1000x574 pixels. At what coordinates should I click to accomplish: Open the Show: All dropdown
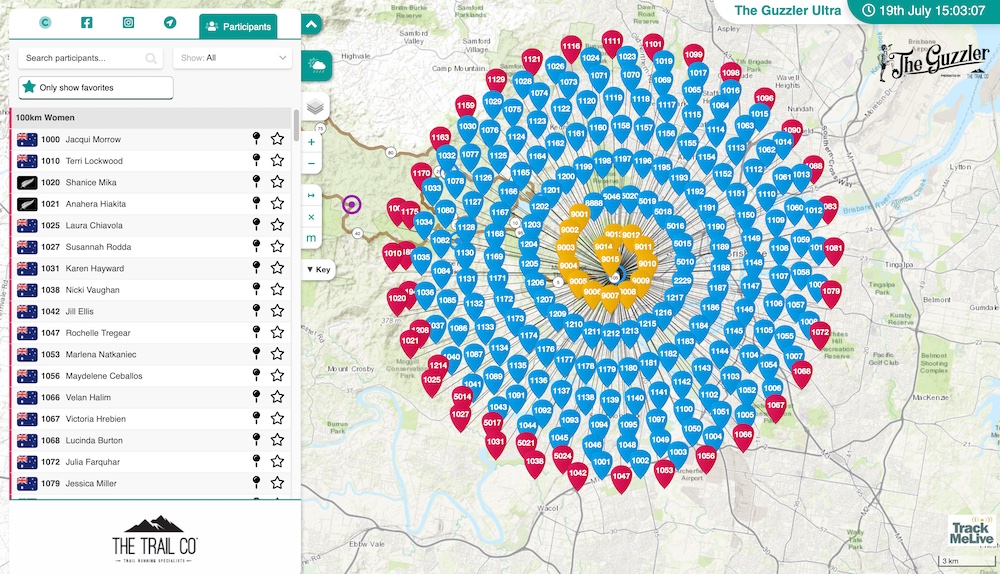coord(232,58)
